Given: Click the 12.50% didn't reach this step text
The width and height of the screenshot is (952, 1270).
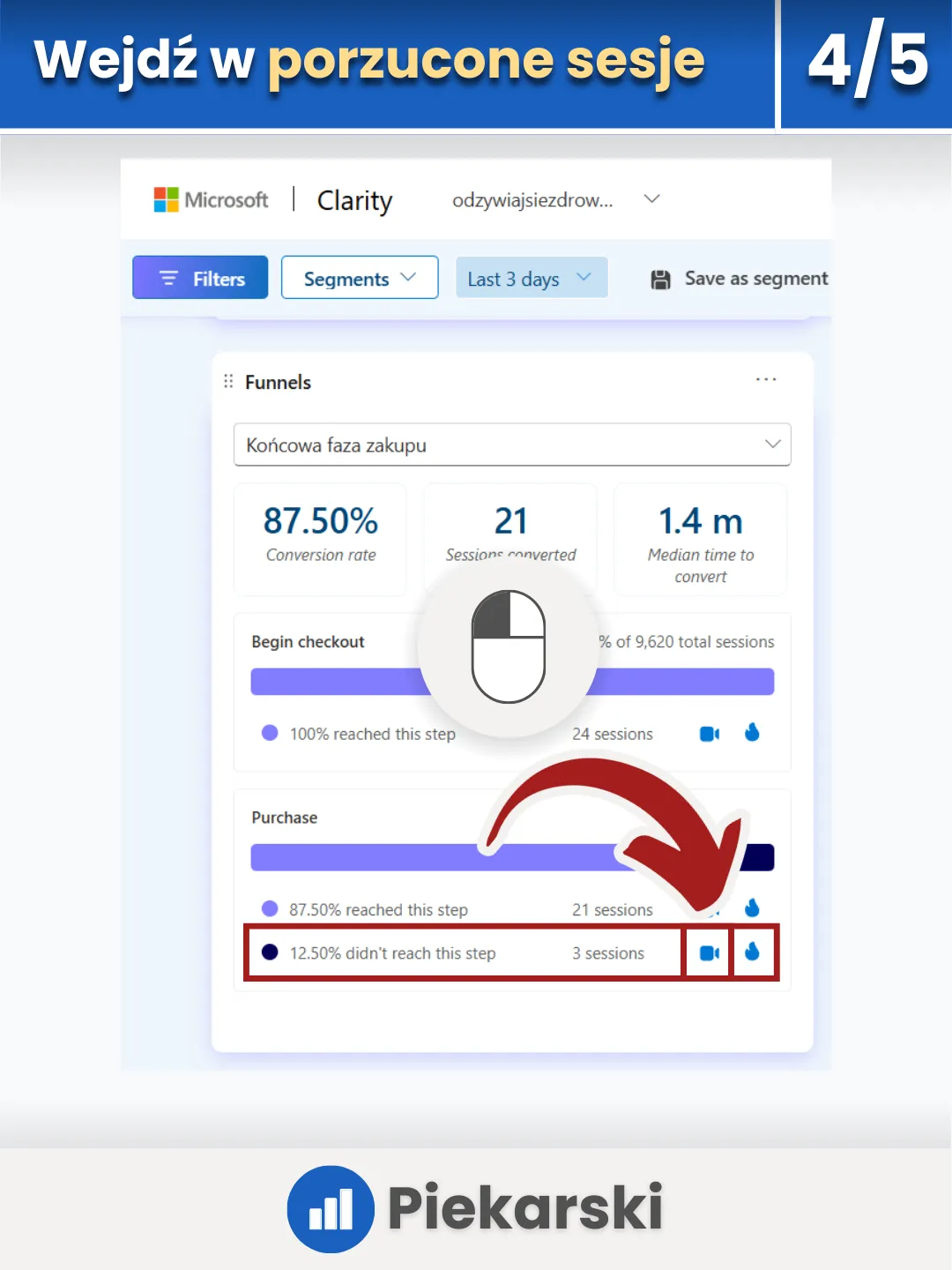Looking at the screenshot, I should pos(392,953).
